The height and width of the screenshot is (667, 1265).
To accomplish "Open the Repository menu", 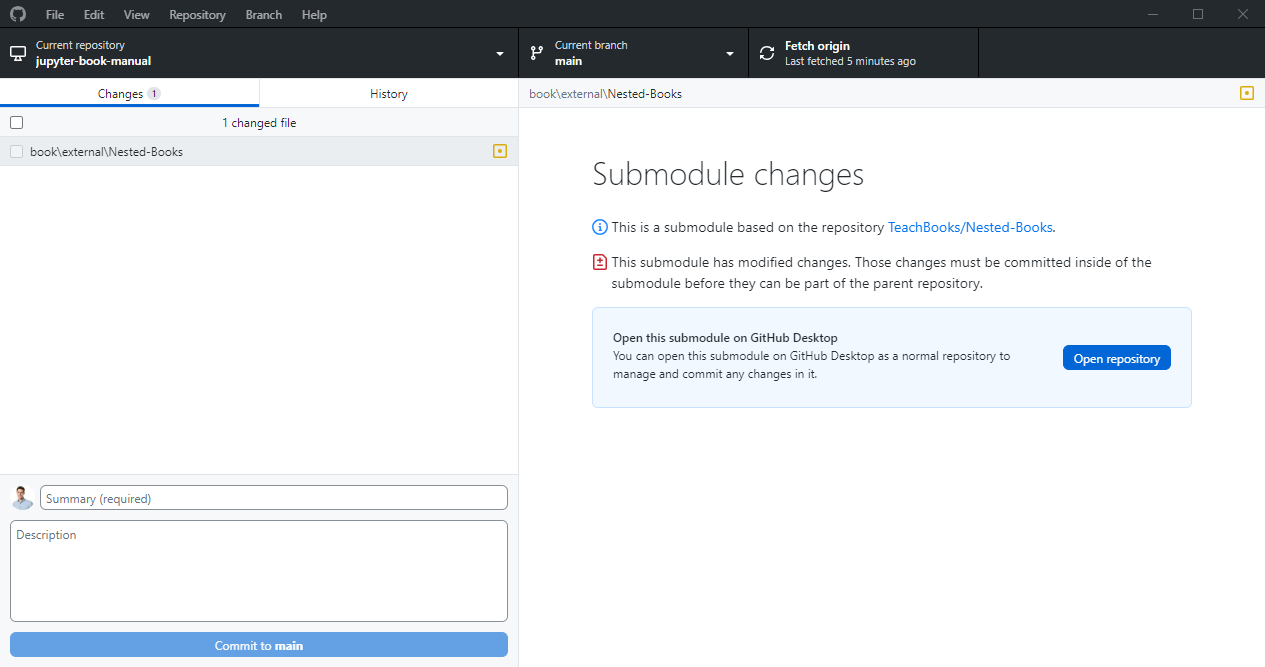I will click(197, 15).
